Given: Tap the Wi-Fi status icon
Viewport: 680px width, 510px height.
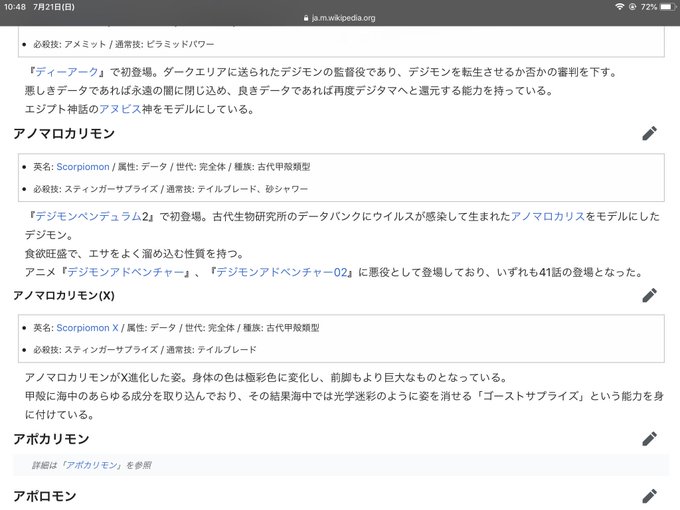Looking at the screenshot, I should click(x=620, y=7).
